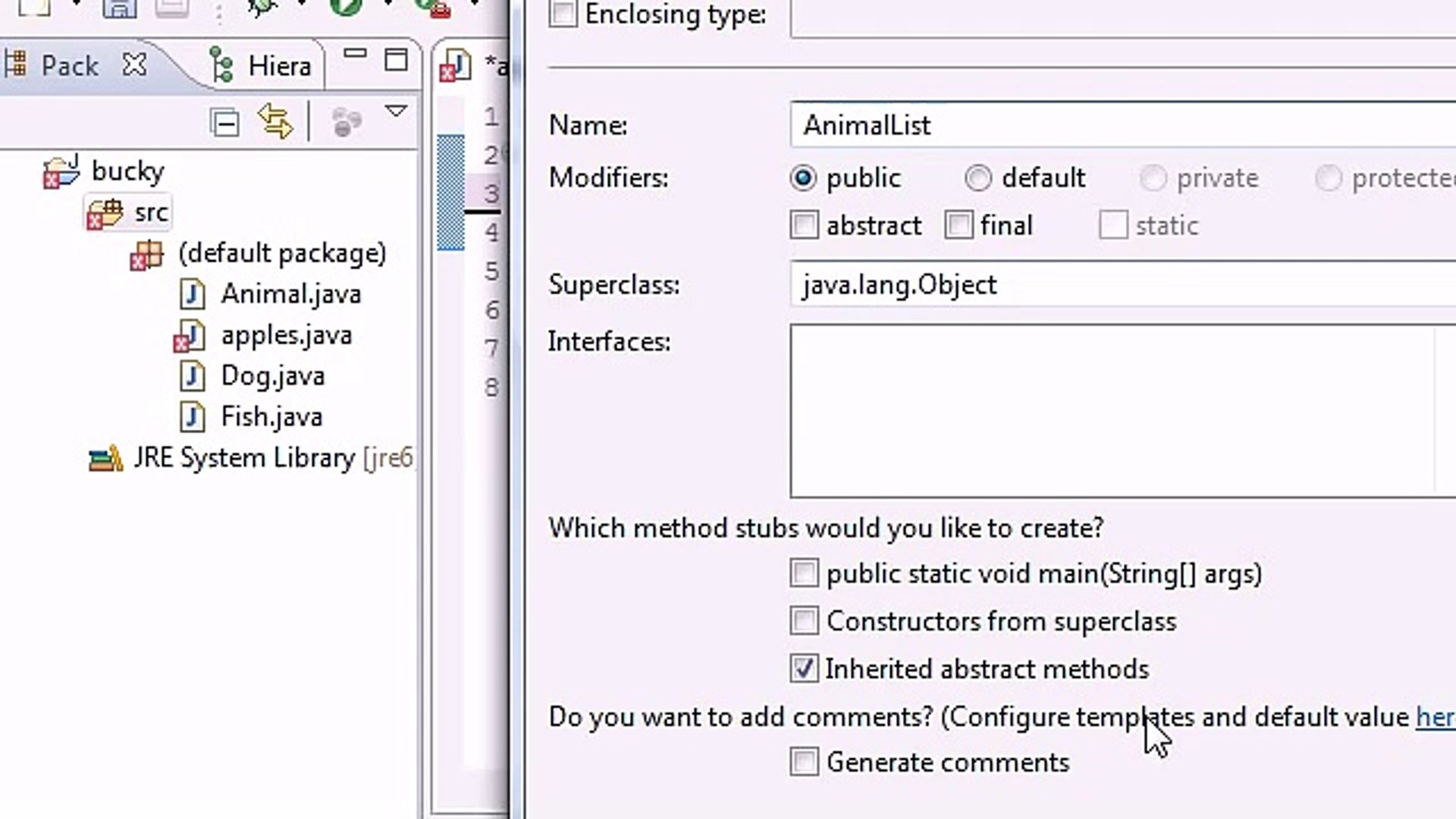Click the Save icon in the toolbar

click(x=120, y=9)
